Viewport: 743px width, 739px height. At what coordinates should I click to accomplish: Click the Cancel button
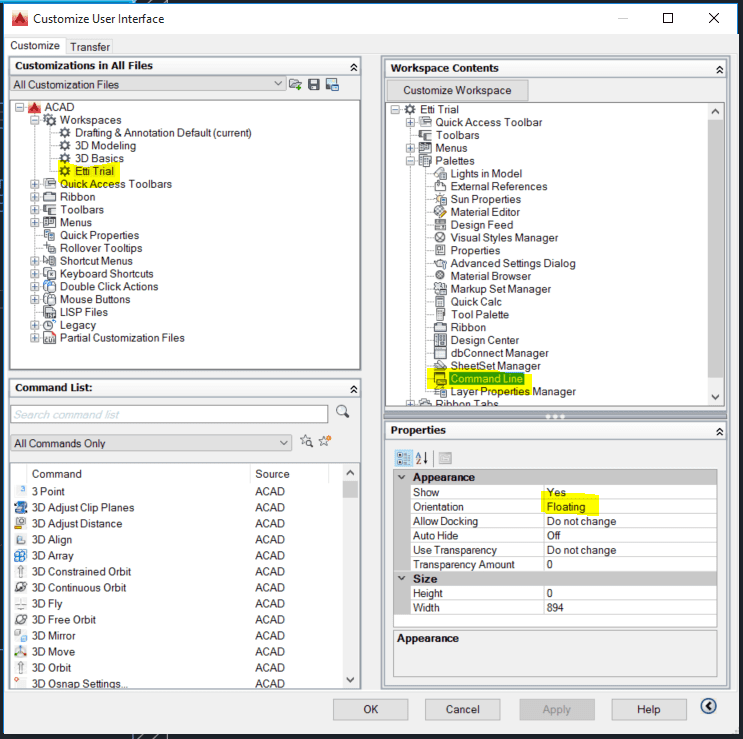[462, 709]
